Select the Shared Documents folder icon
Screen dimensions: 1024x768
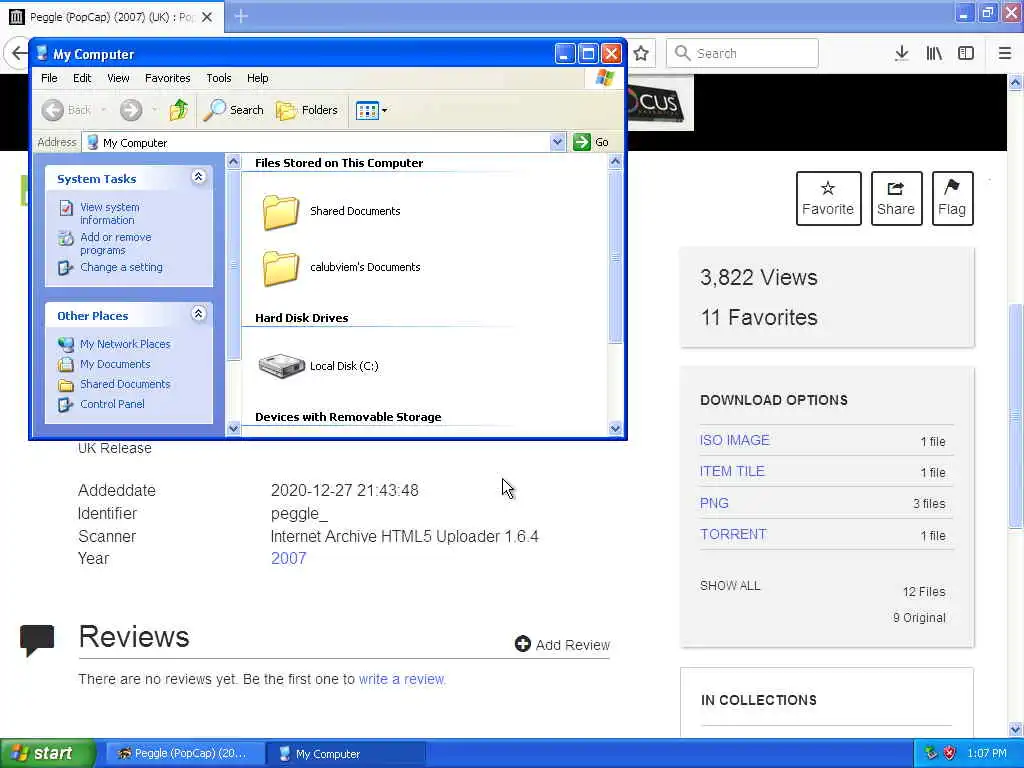point(281,212)
